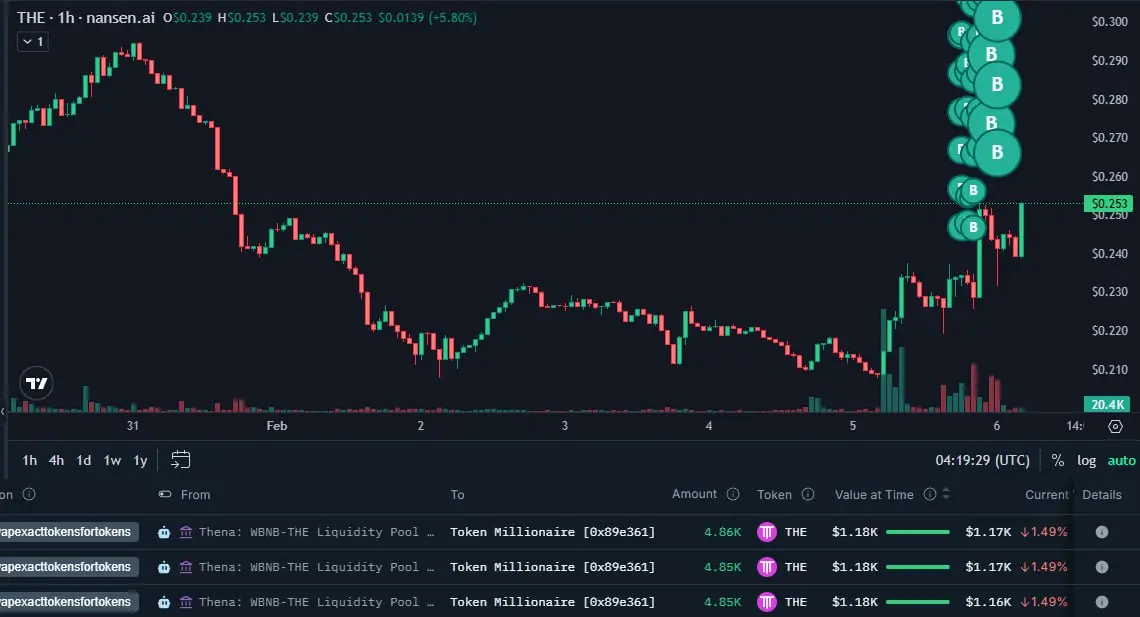Click the From column header
This screenshot has width=1140, height=617.
coord(195,495)
